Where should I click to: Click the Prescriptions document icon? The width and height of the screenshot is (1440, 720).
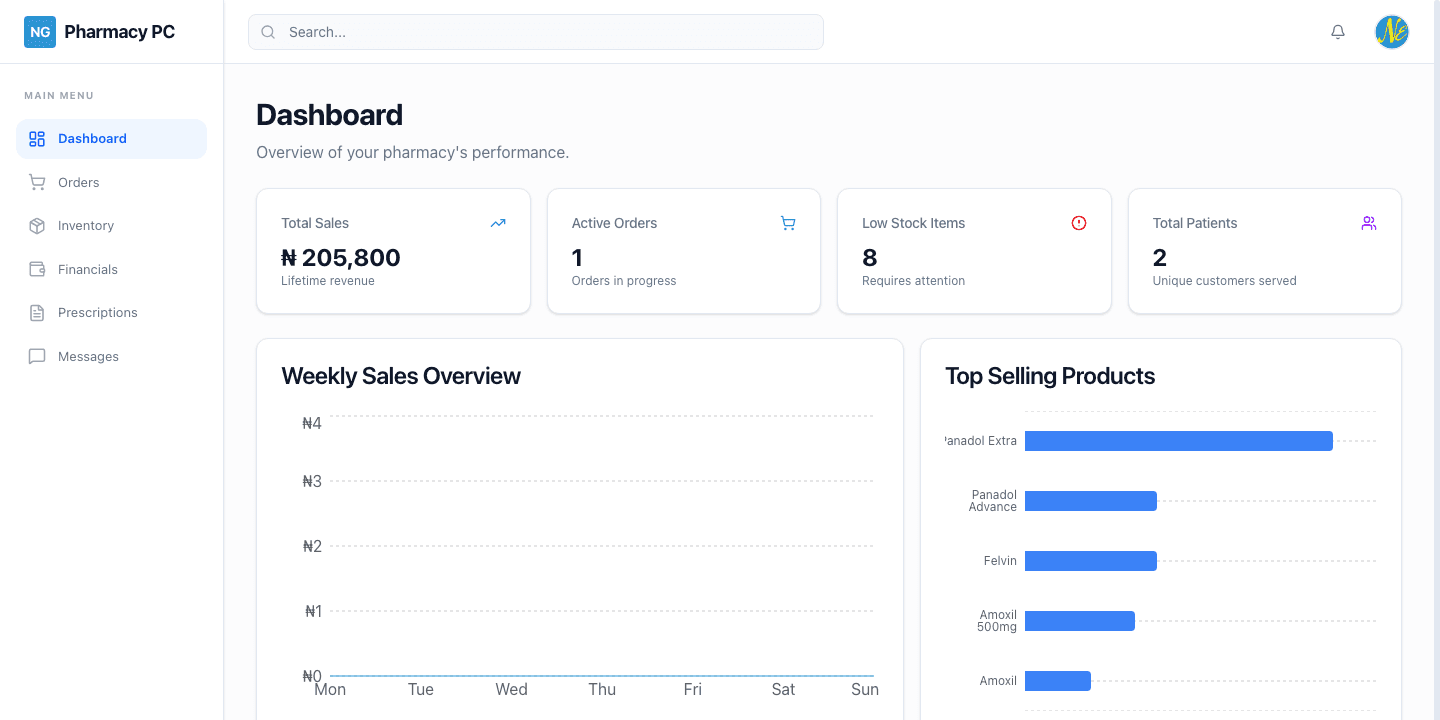pyautogui.click(x=37, y=313)
